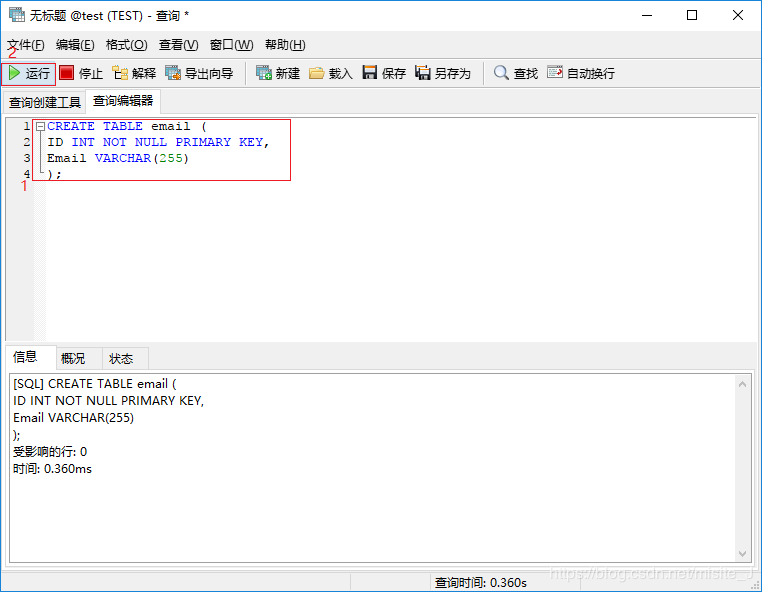Click the Save (保存) floppy icon
The height and width of the screenshot is (592, 762).
pos(370,73)
